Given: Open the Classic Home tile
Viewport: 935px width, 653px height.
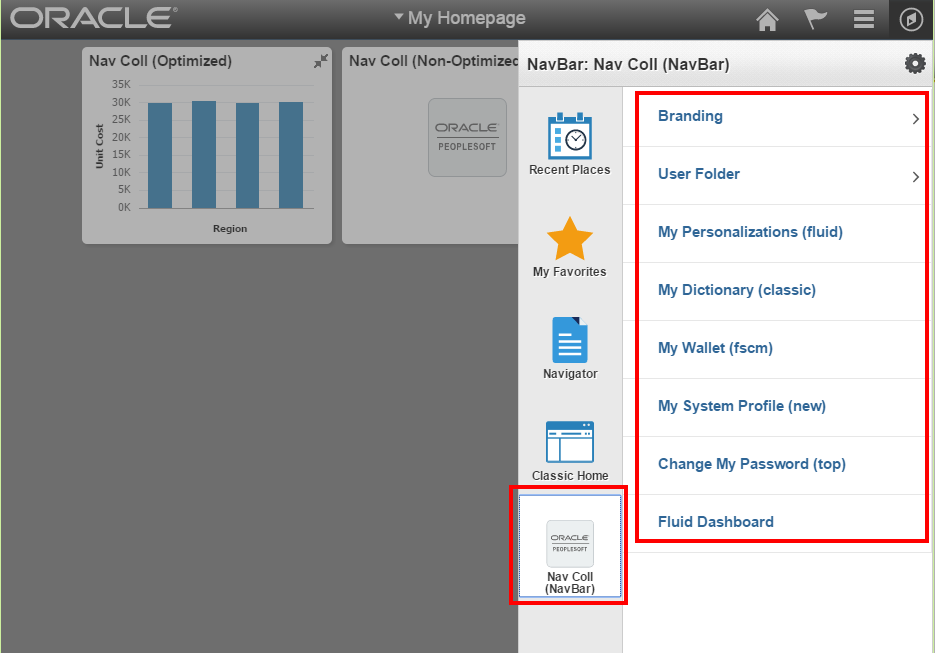Looking at the screenshot, I should tap(569, 451).
